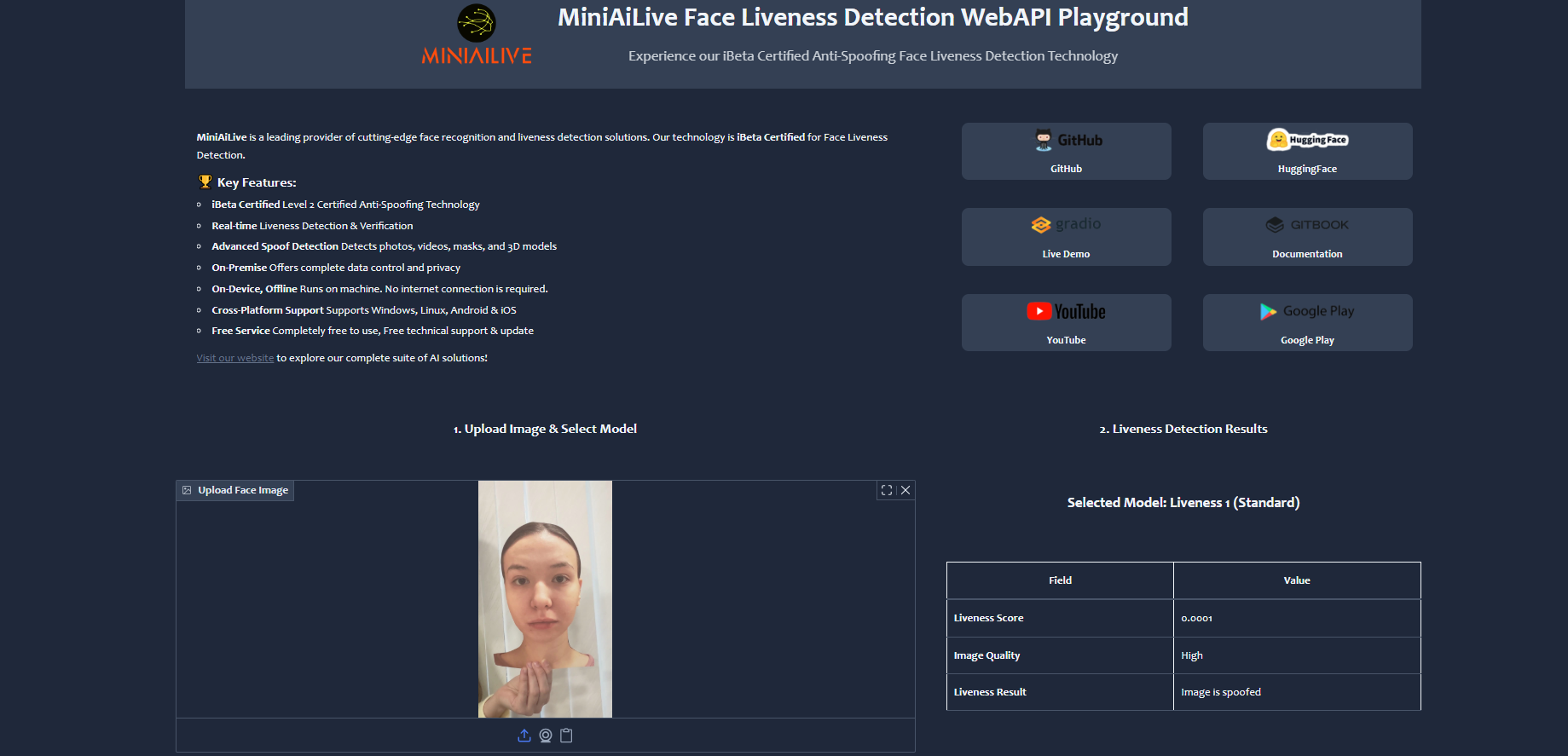
Task: Click the 'Experience our iBeta Certified' subtitle
Action: (873, 56)
